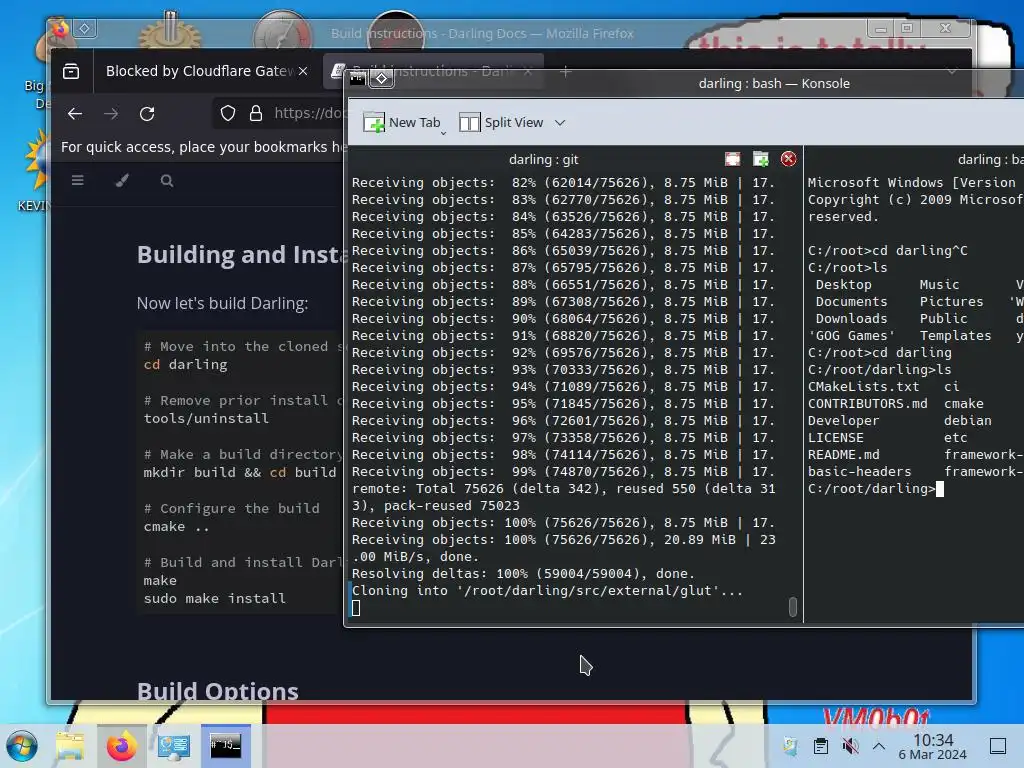Click the leftmost system tray icon
Screen dimensions: 1024x768
pos(790,746)
